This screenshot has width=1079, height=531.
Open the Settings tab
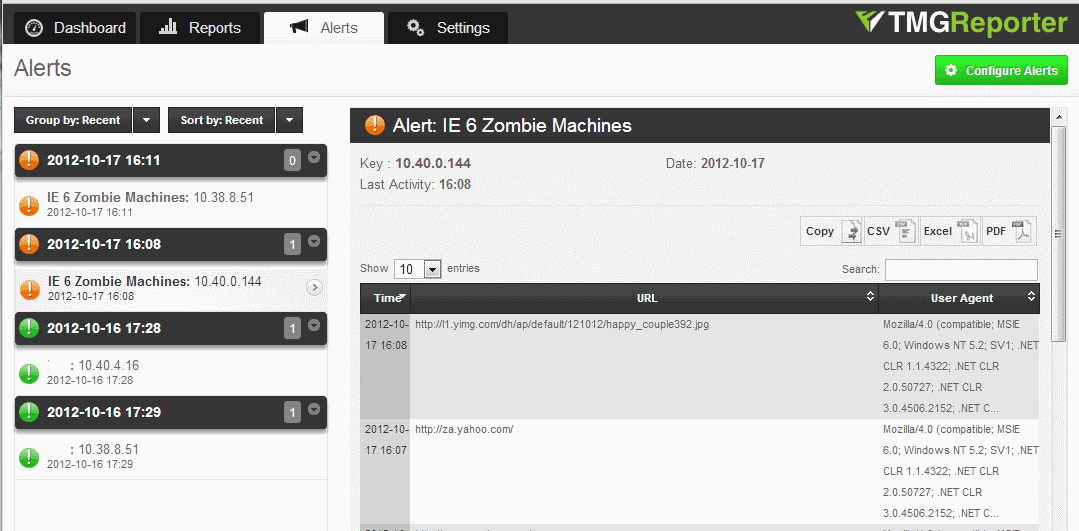[448, 28]
